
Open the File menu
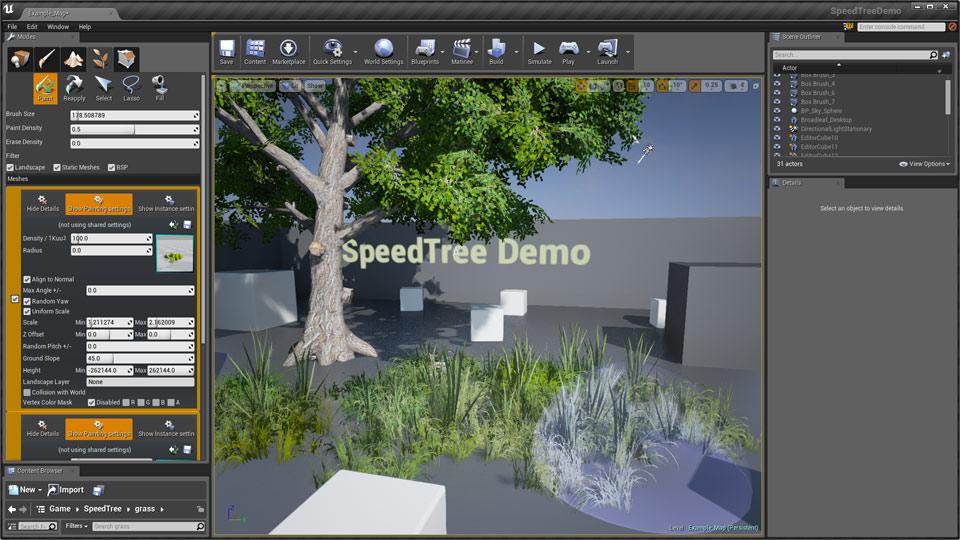[x=12, y=27]
